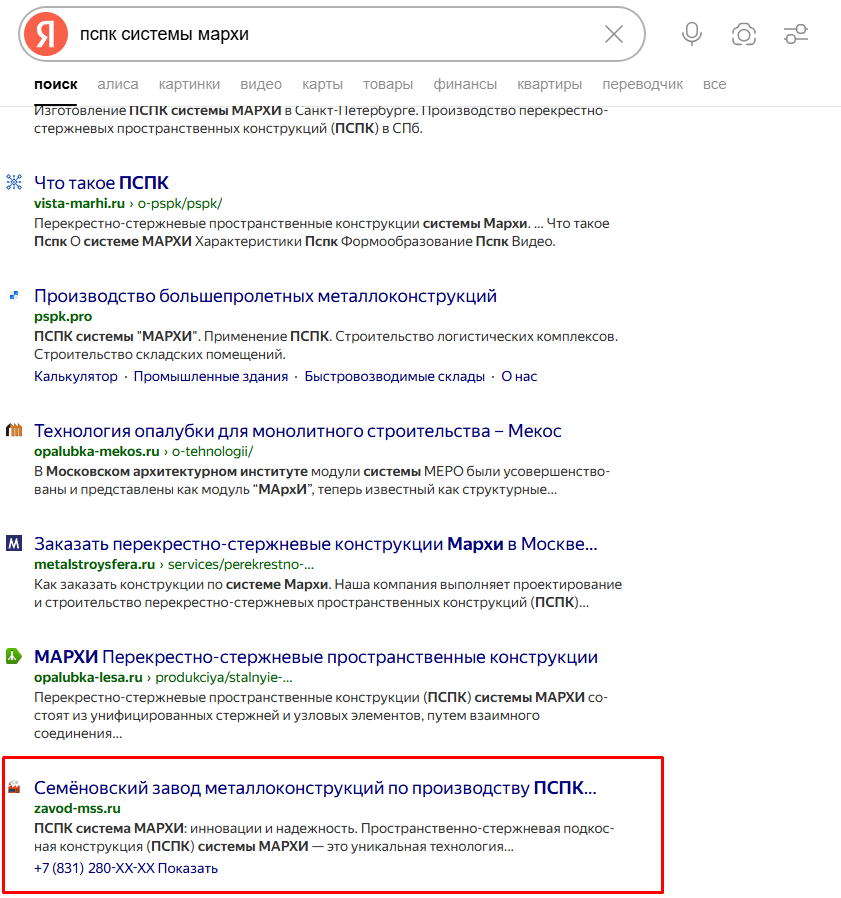Visit the opalubka-lesa.ru domain link

click(x=88, y=678)
